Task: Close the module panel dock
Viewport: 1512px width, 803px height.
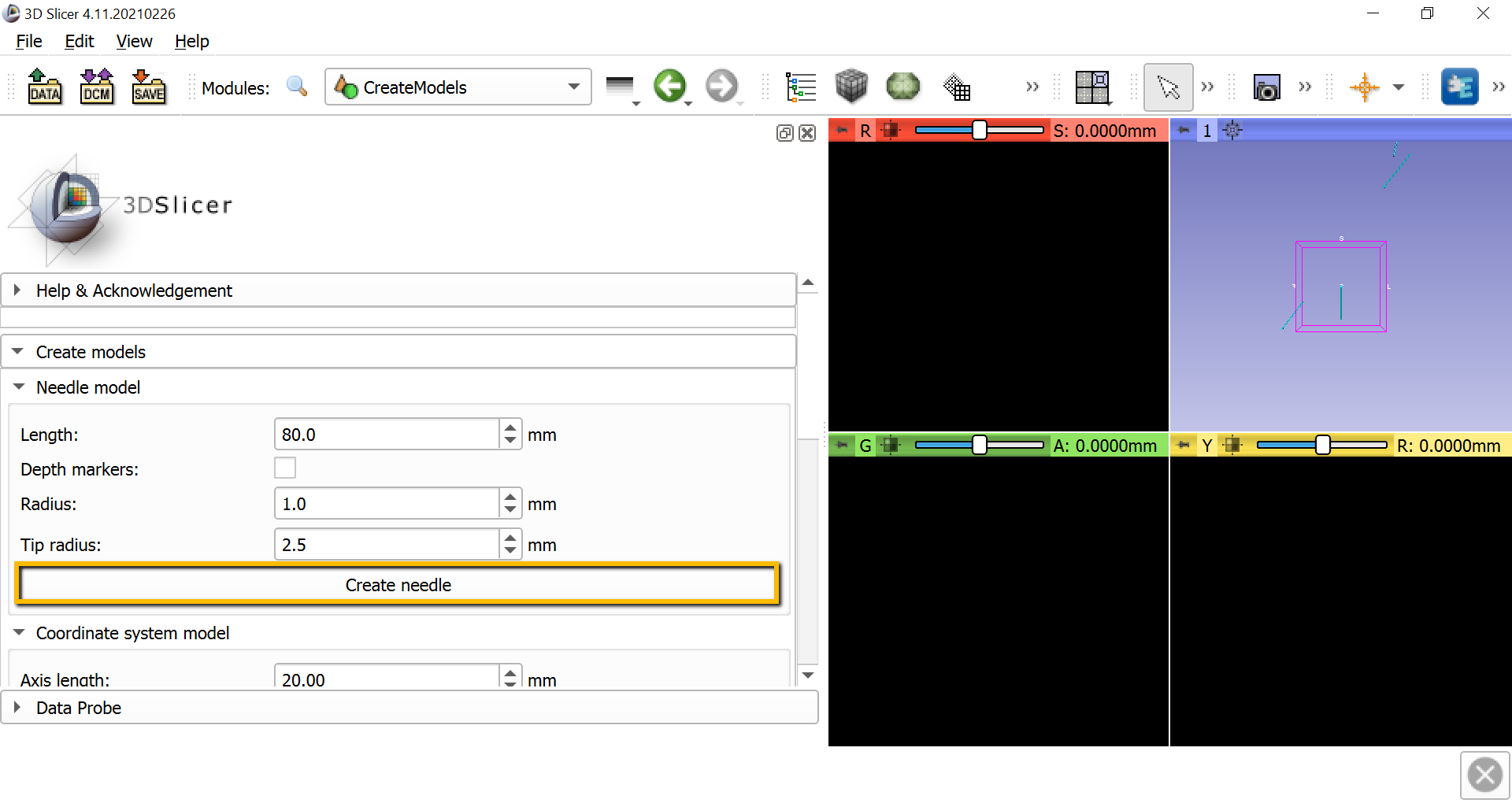Action: tap(807, 133)
